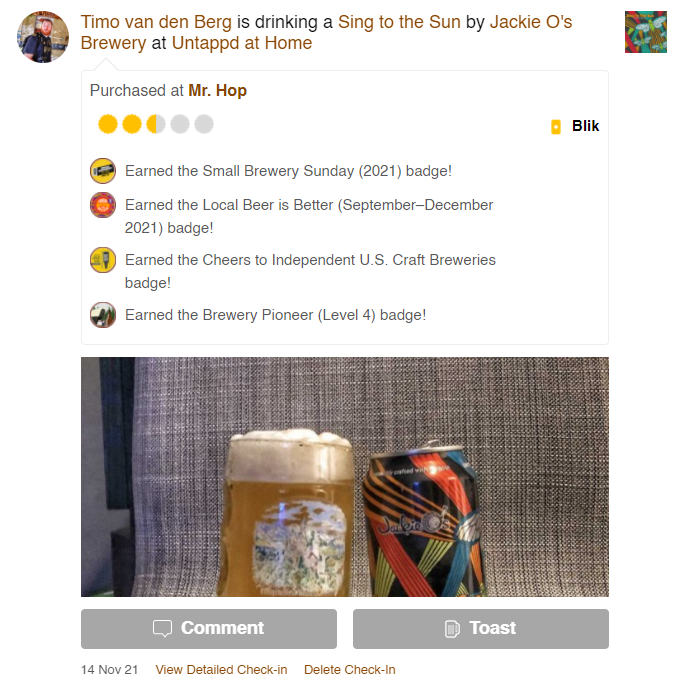Viewport: 683px width, 693px height.
Task: Open Timo van den Berg's profile avatar
Action: (43, 37)
